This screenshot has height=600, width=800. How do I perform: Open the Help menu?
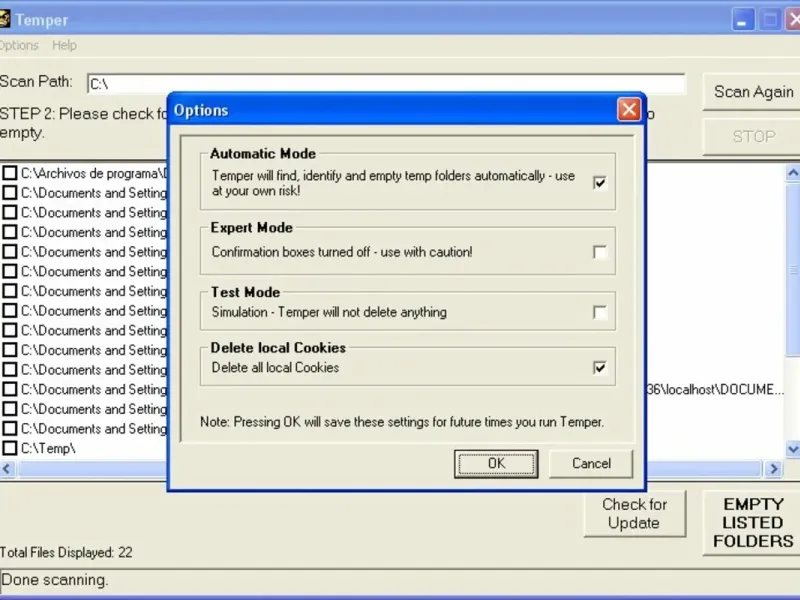(x=64, y=45)
